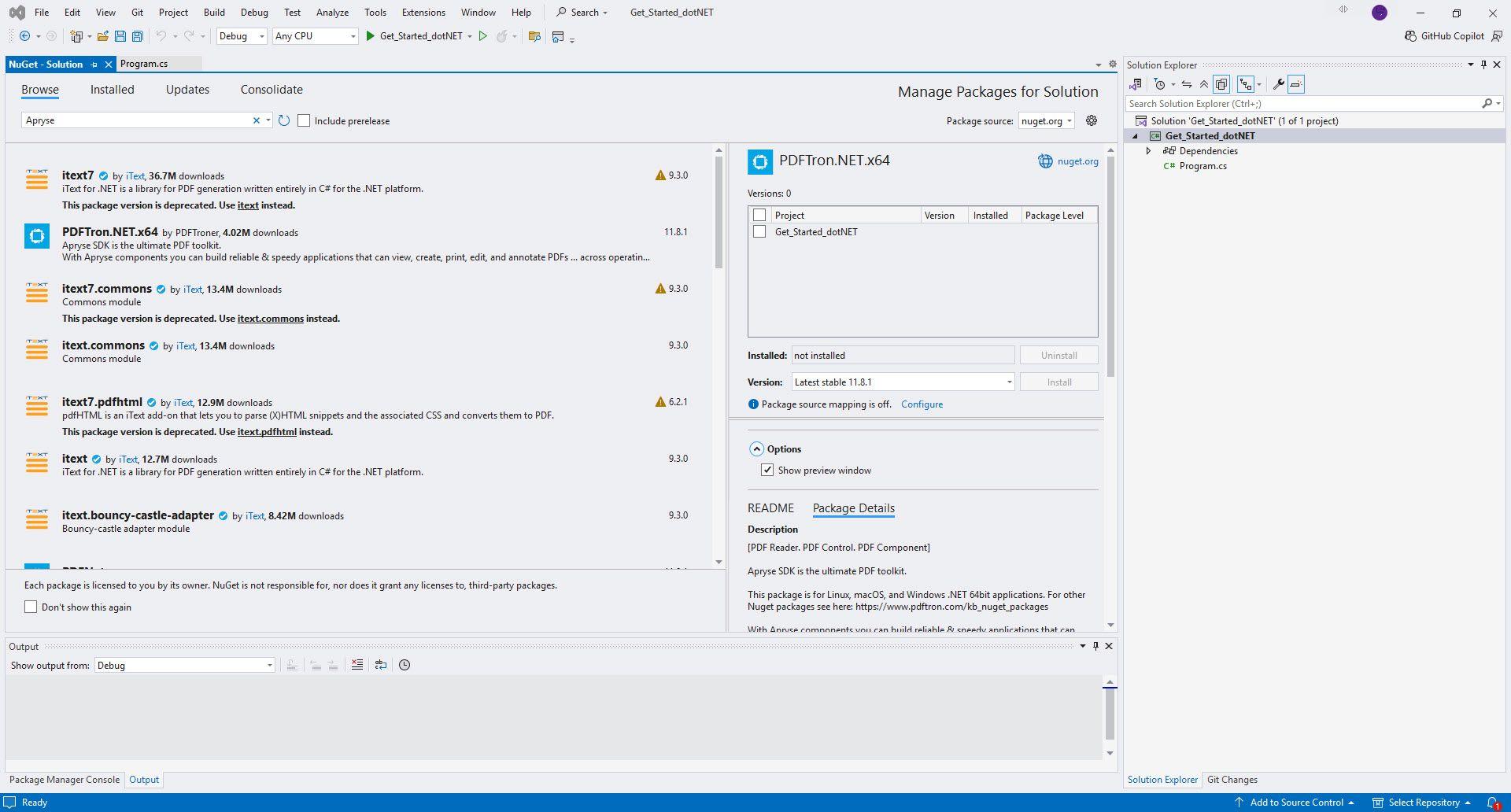This screenshot has width=1511, height=812.
Task: Start debugging with green play button
Action: click(x=370, y=36)
